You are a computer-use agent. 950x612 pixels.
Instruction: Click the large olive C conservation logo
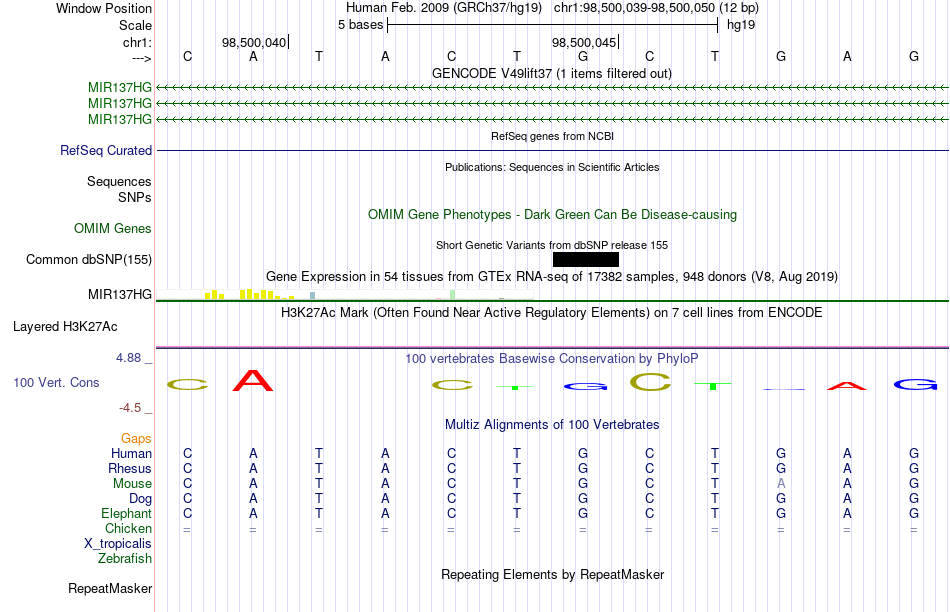[650, 382]
